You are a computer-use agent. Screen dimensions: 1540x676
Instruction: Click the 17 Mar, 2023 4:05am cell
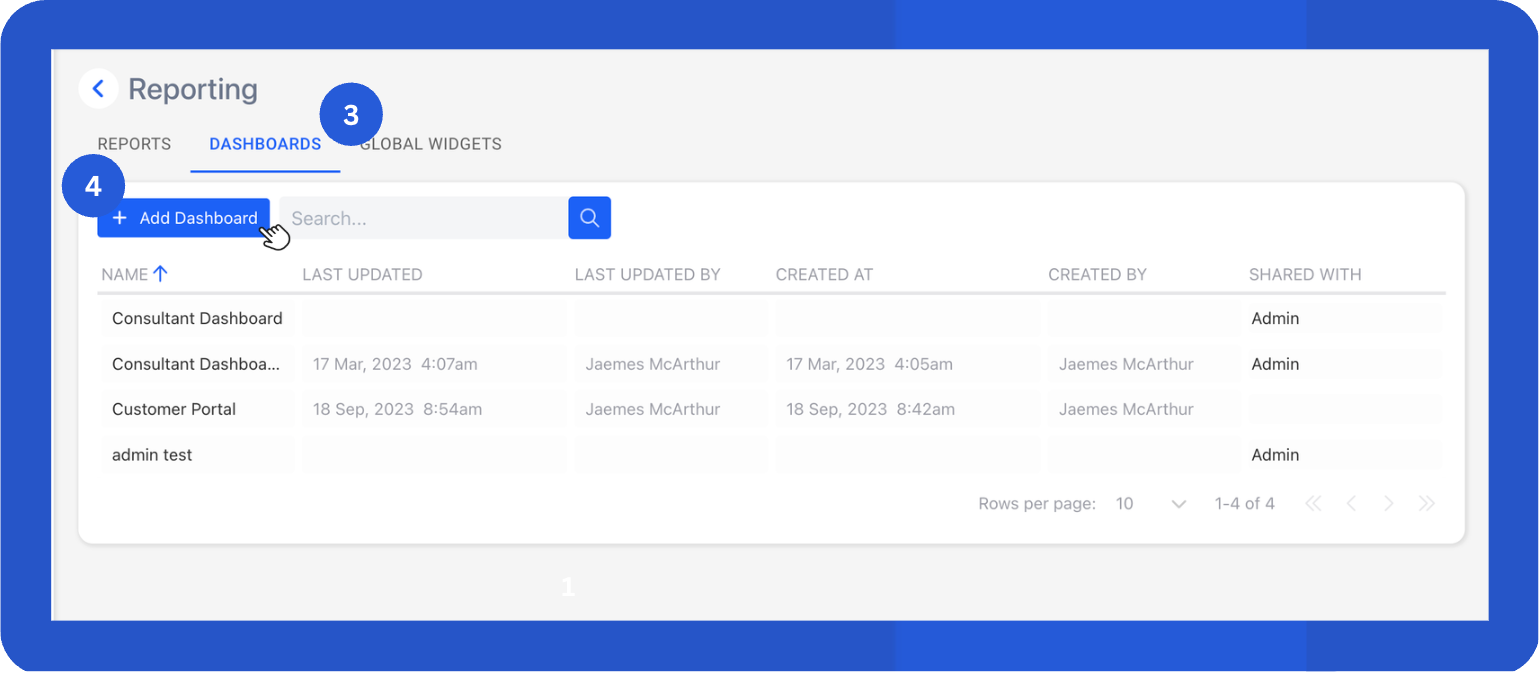tap(869, 364)
